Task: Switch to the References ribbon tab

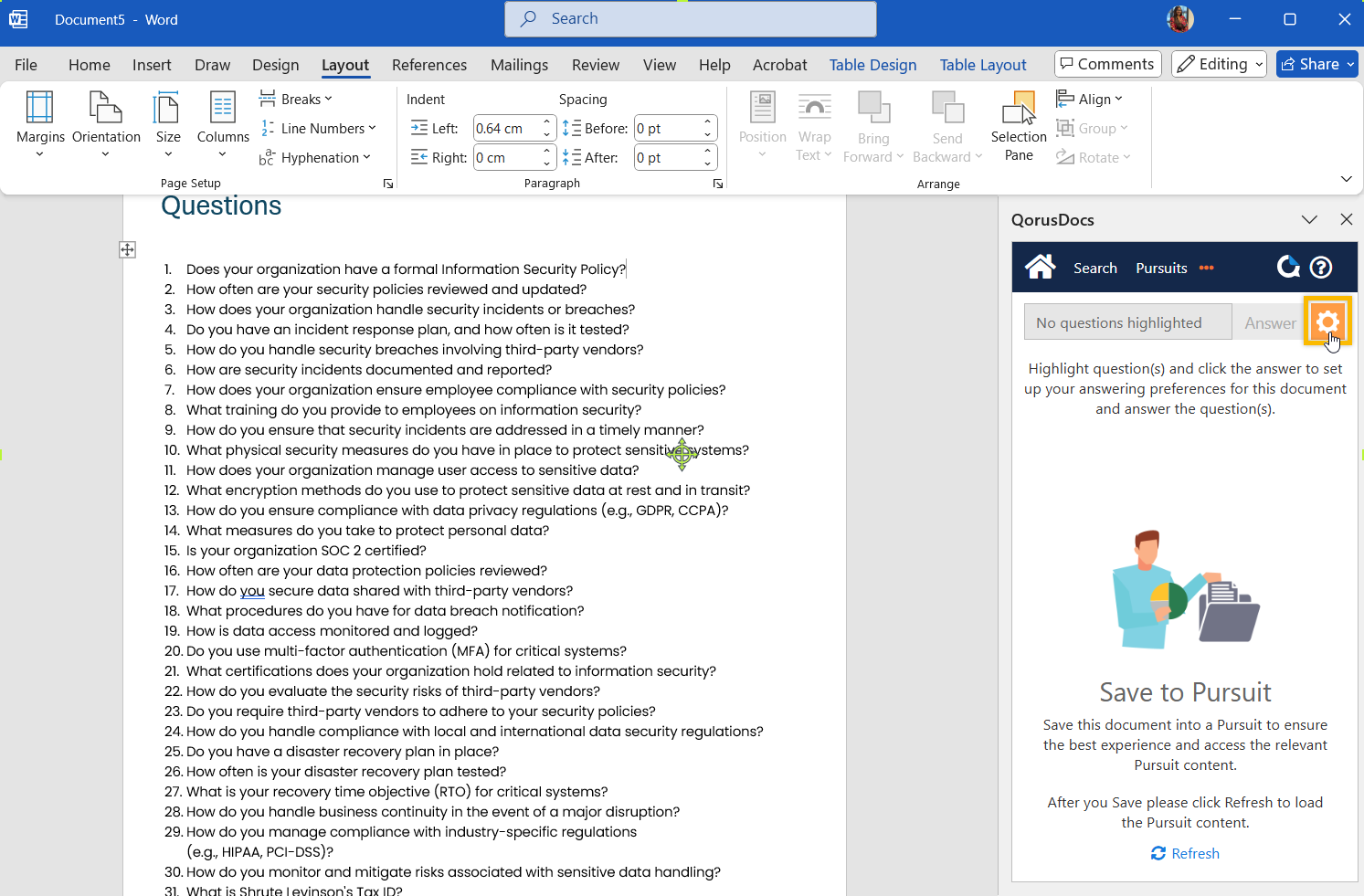Action: pyautogui.click(x=428, y=65)
